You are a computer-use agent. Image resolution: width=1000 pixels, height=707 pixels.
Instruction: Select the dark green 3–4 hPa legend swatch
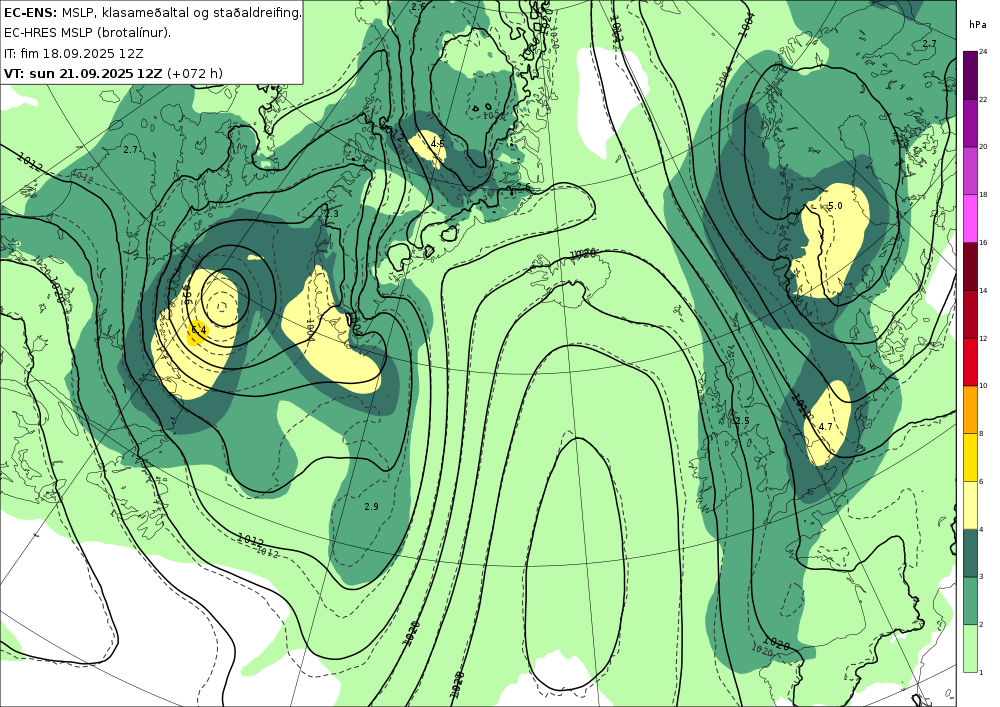970,553
